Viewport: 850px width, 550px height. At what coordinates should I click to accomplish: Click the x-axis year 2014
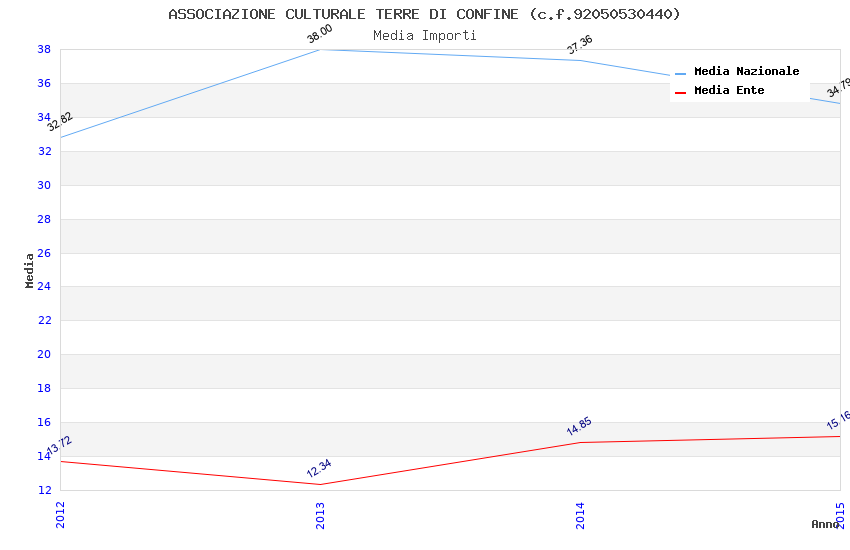(x=580, y=515)
